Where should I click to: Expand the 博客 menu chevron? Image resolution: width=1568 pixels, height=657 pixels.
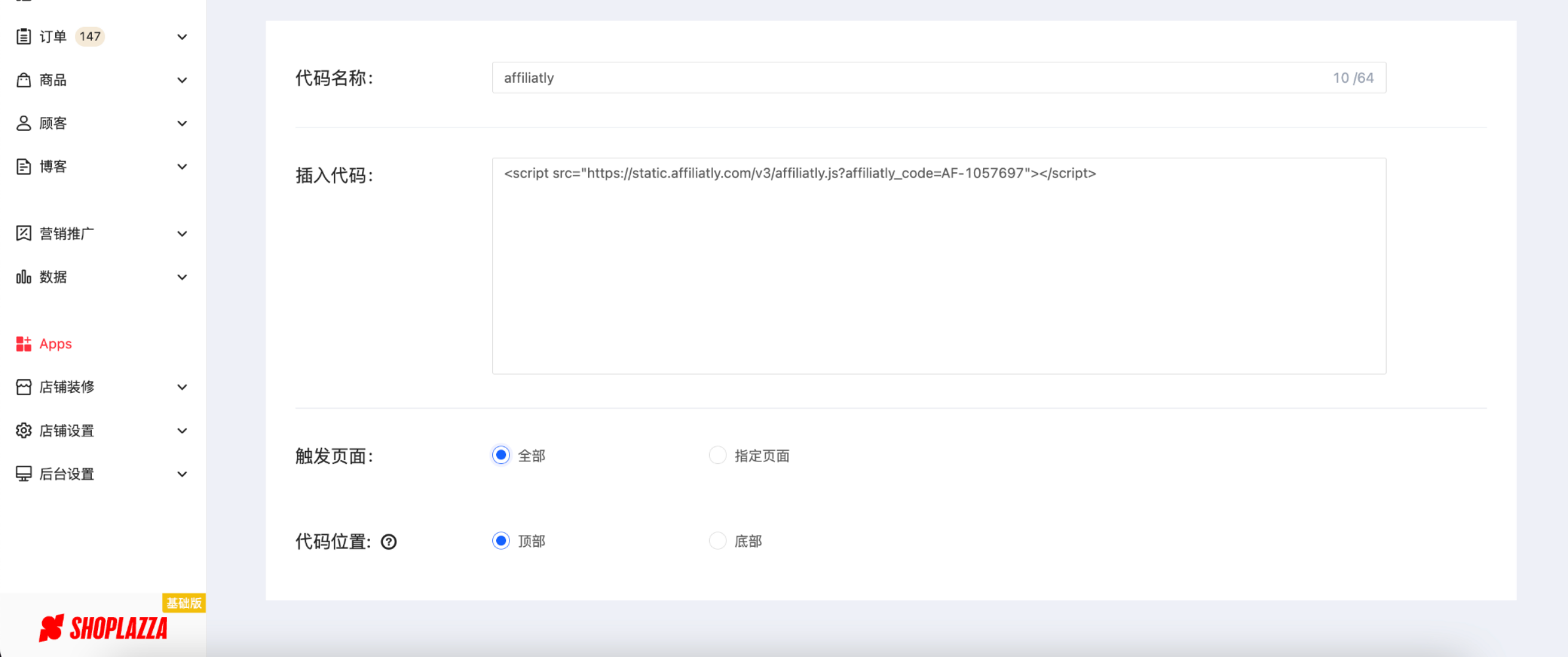coord(182,167)
